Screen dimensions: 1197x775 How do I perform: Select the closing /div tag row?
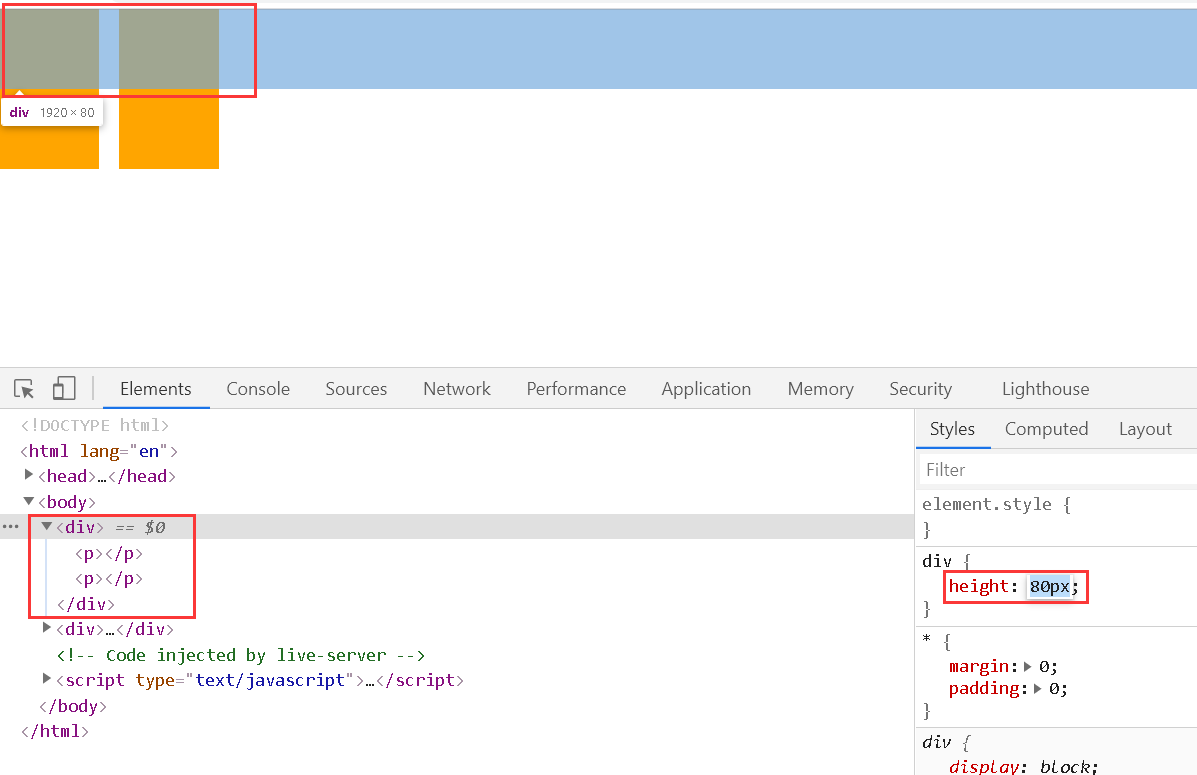86,604
